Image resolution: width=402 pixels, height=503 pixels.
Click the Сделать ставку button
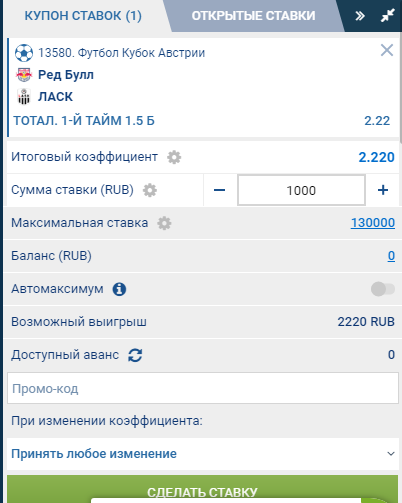click(202, 489)
